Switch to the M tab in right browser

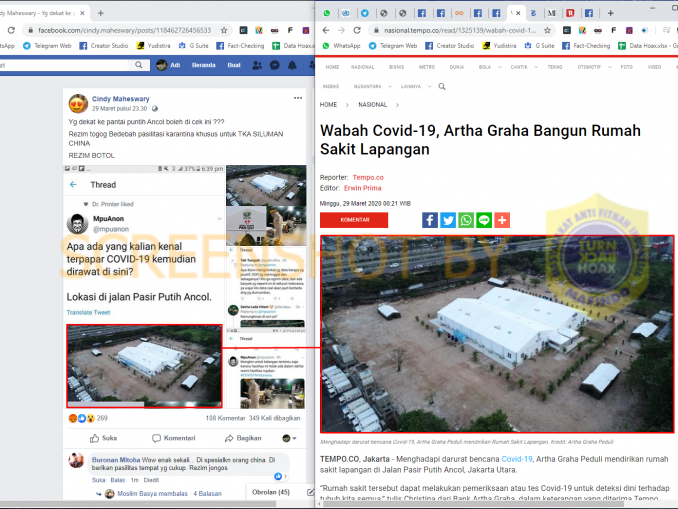(x=552, y=13)
